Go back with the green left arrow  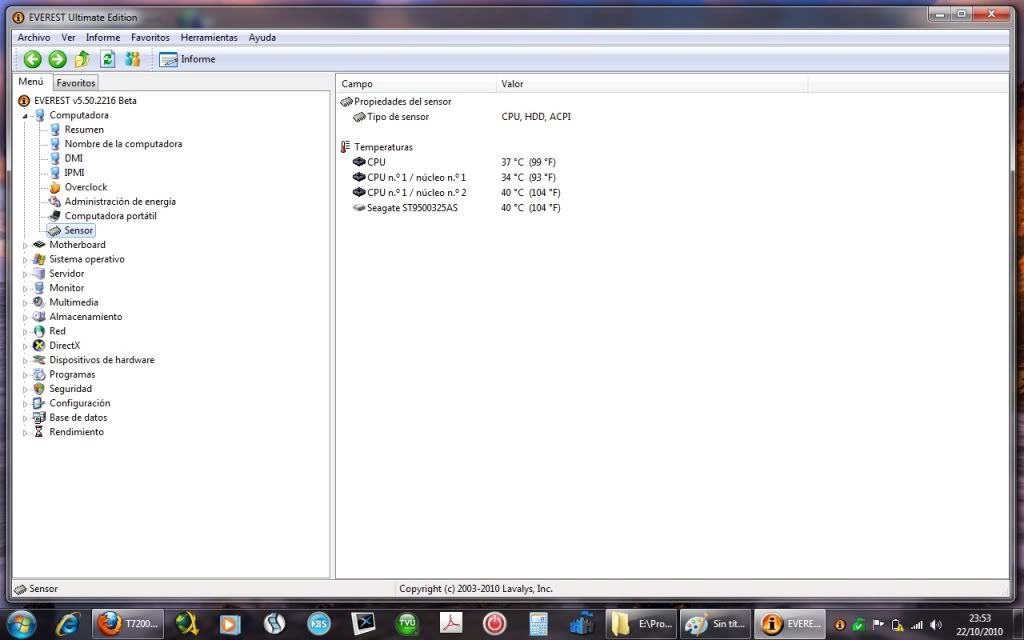(x=32, y=59)
